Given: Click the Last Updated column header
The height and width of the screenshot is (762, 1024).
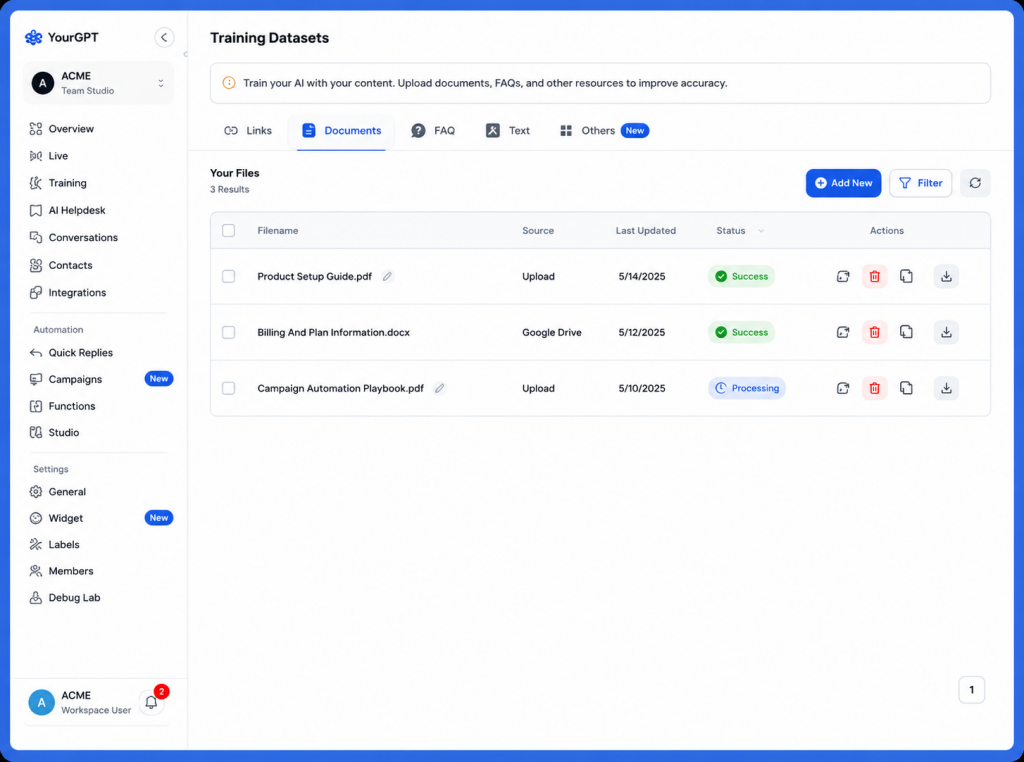Looking at the screenshot, I should point(646,230).
